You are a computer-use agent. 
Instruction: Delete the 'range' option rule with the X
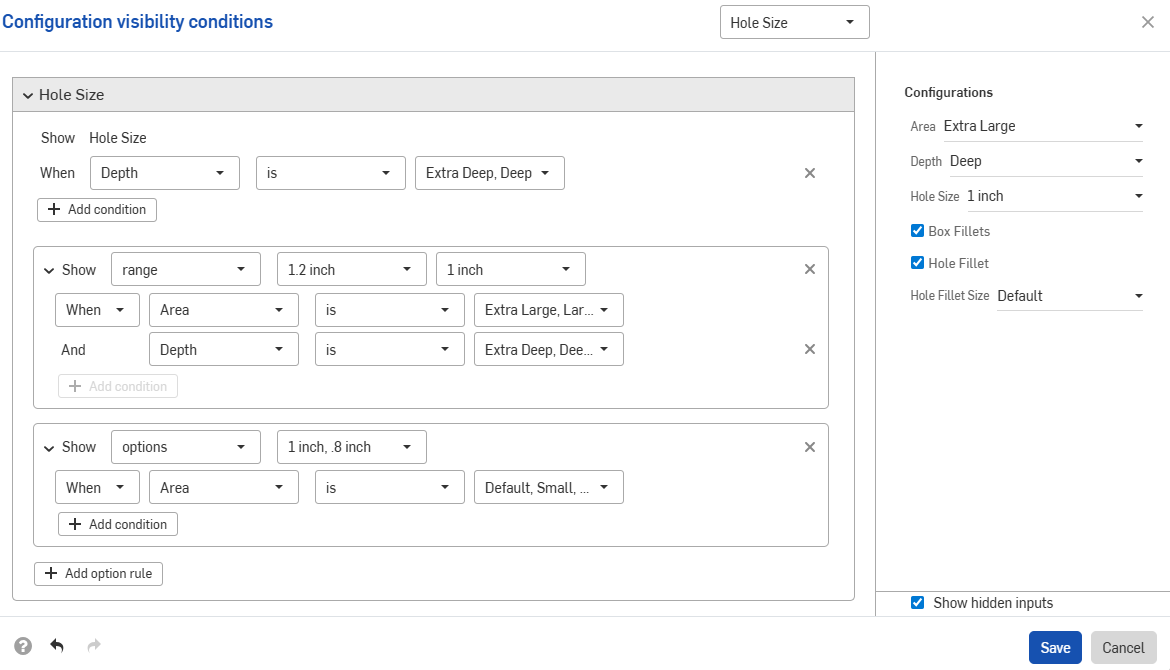click(810, 268)
